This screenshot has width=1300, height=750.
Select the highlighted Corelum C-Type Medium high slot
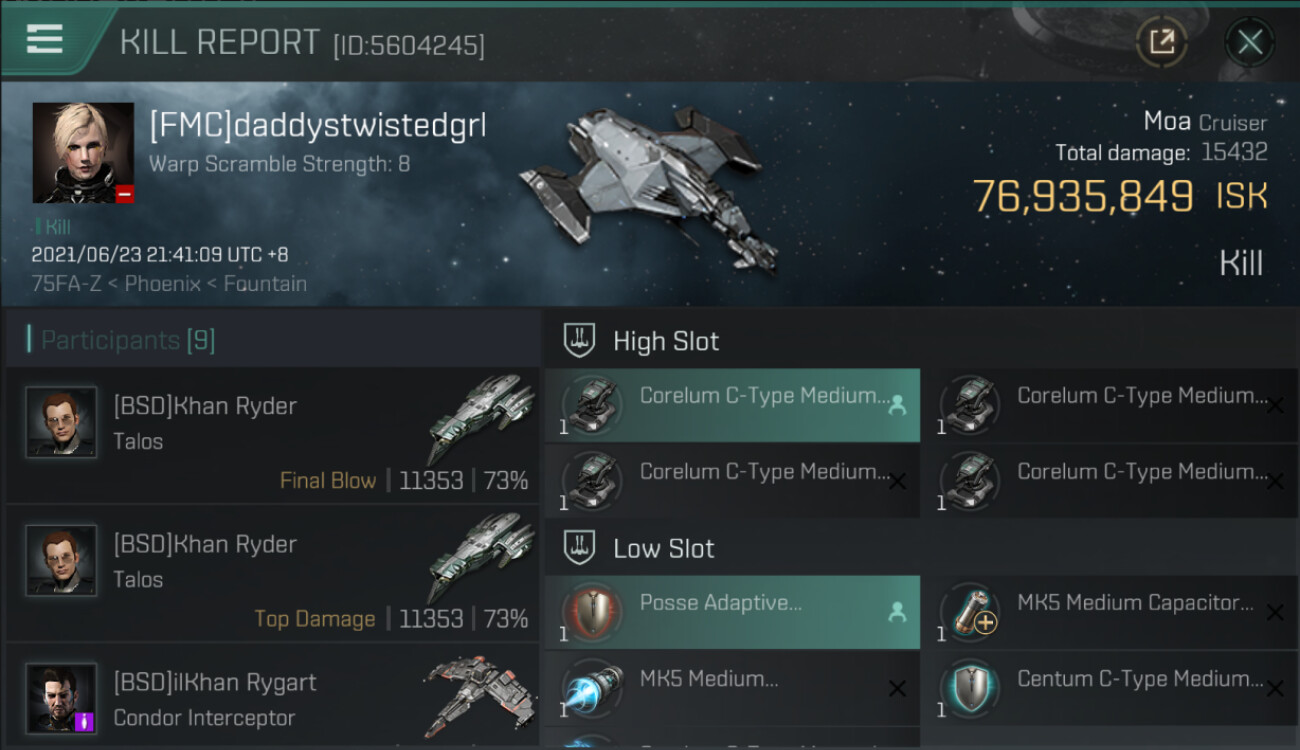tap(732, 405)
